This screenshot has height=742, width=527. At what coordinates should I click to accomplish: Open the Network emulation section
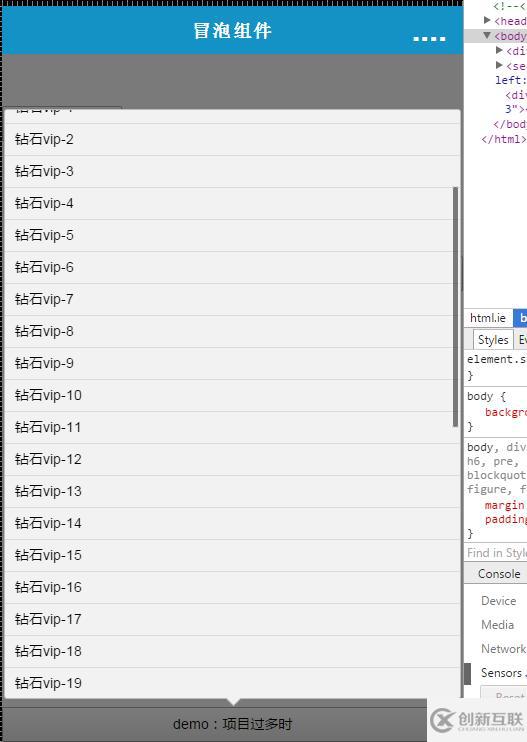(503, 649)
